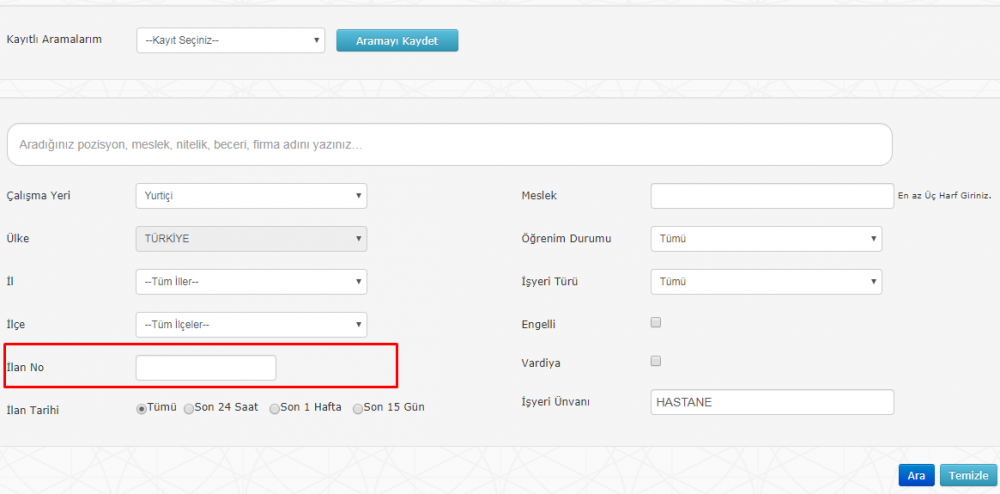Toggle the Vardiya checkbox

click(656, 361)
